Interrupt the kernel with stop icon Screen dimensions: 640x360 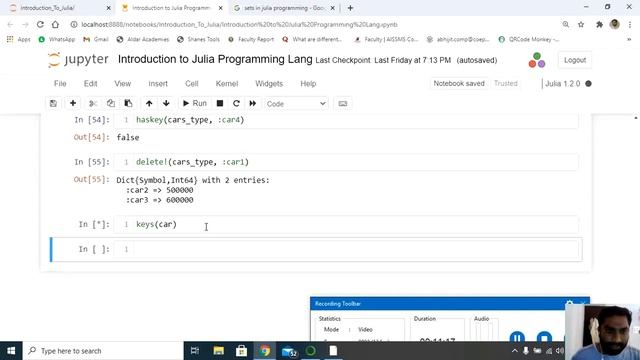coord(220,103)
